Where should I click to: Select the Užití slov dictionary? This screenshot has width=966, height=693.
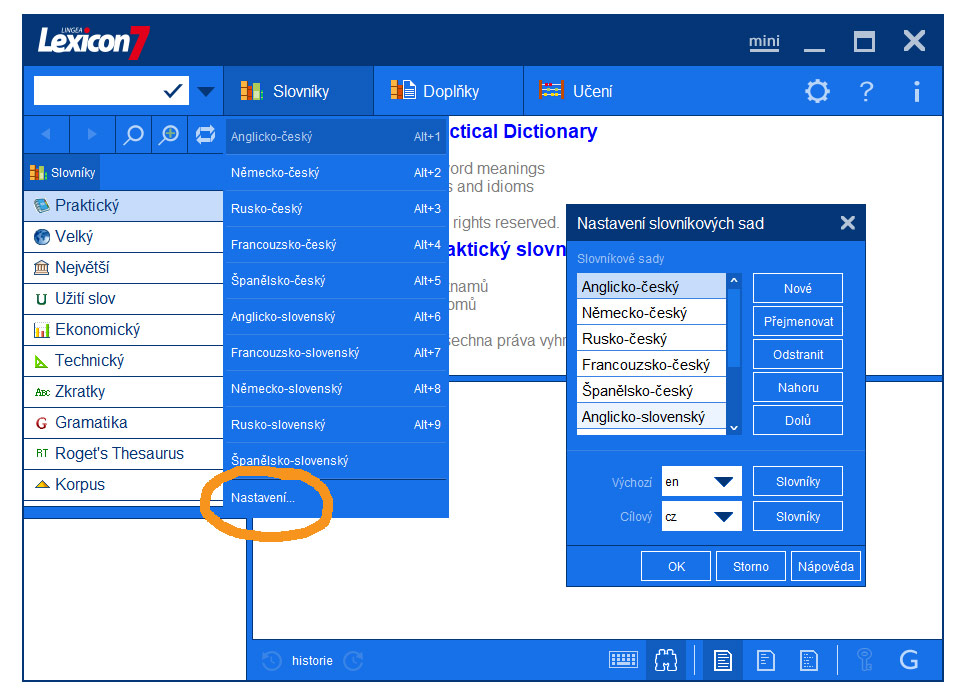pos(123,299)
